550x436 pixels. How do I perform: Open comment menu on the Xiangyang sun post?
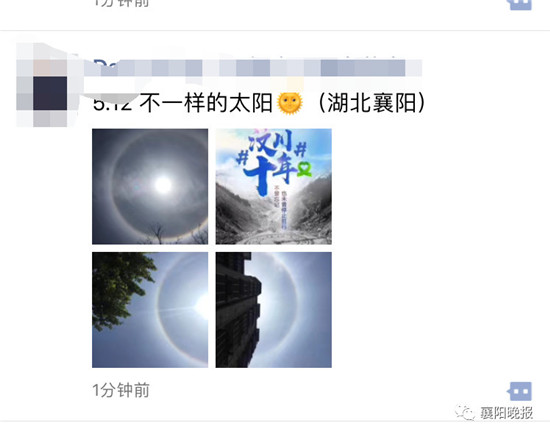coord(519,391)
